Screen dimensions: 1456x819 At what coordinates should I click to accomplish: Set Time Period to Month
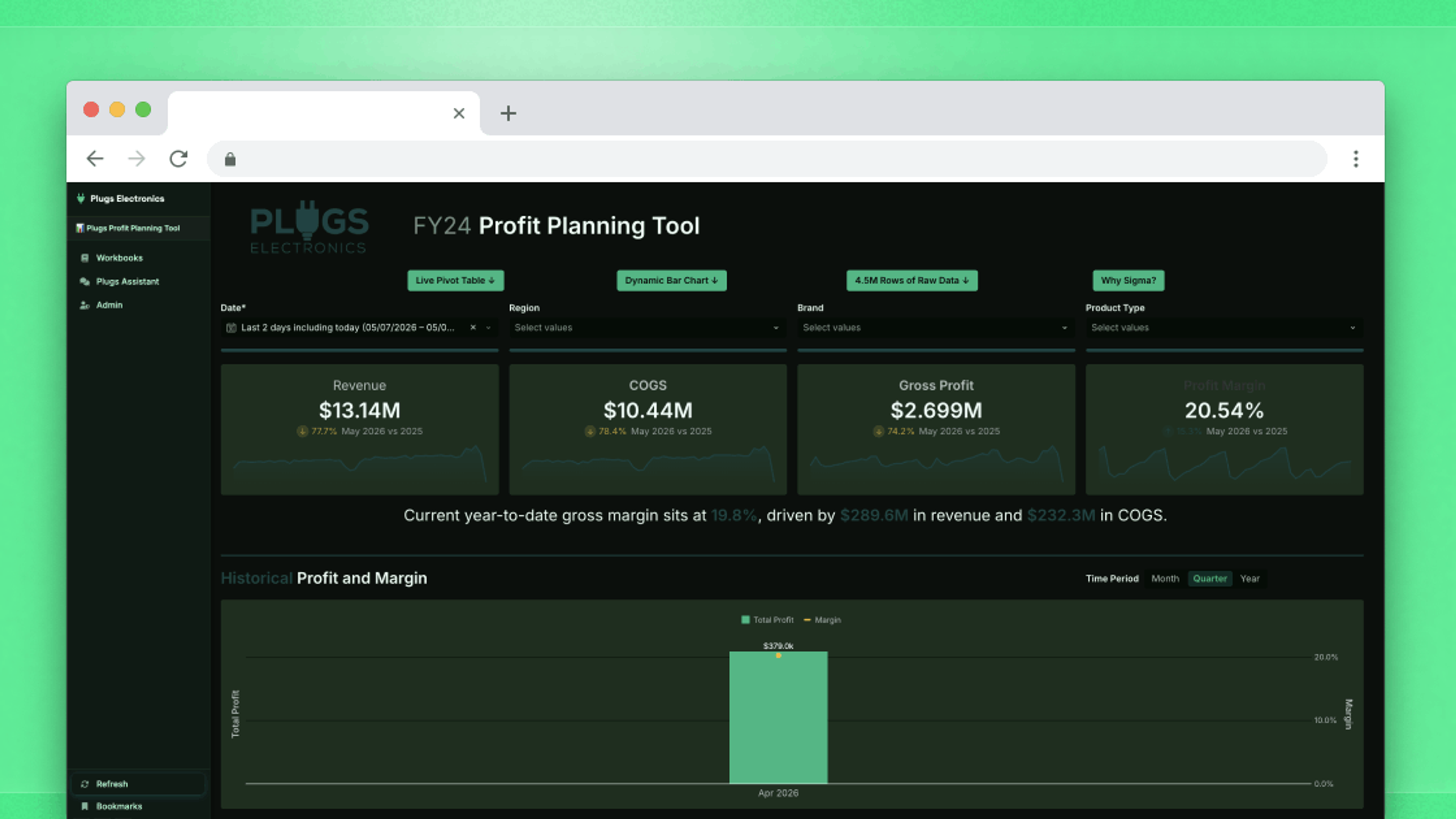pyautogui.click(x=1165, y=578)
